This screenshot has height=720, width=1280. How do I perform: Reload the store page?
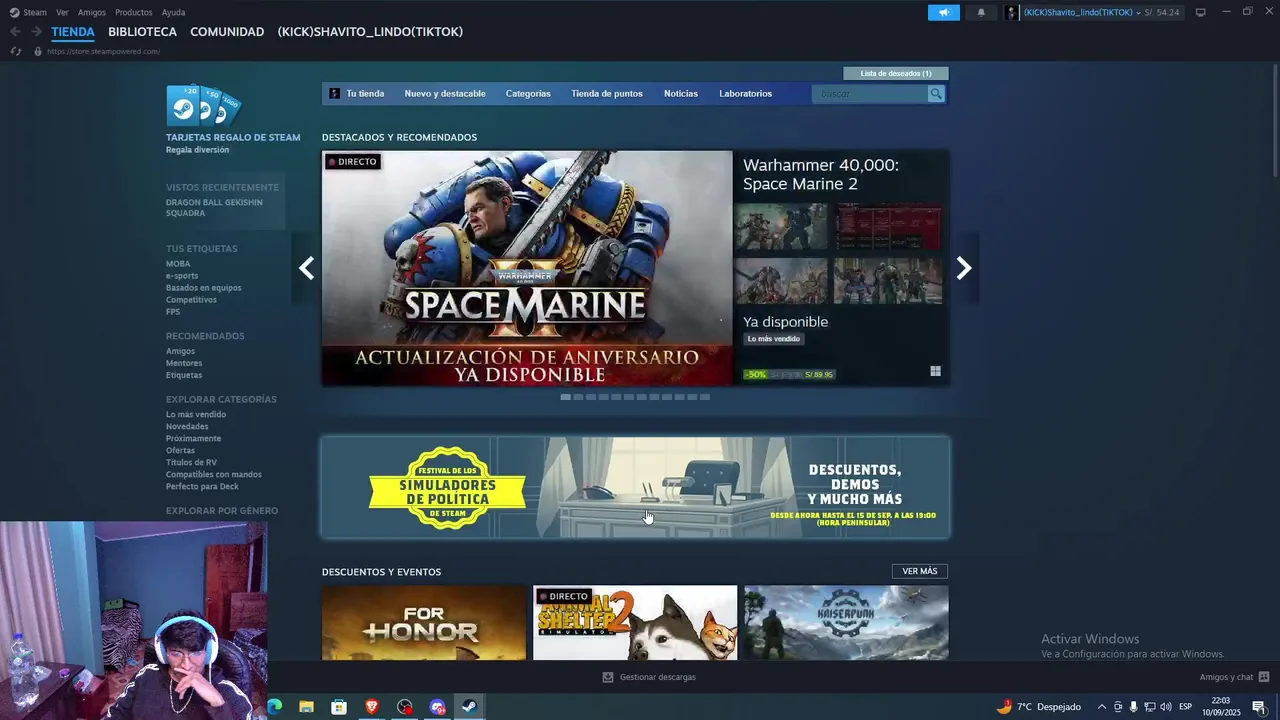point(16,51)
